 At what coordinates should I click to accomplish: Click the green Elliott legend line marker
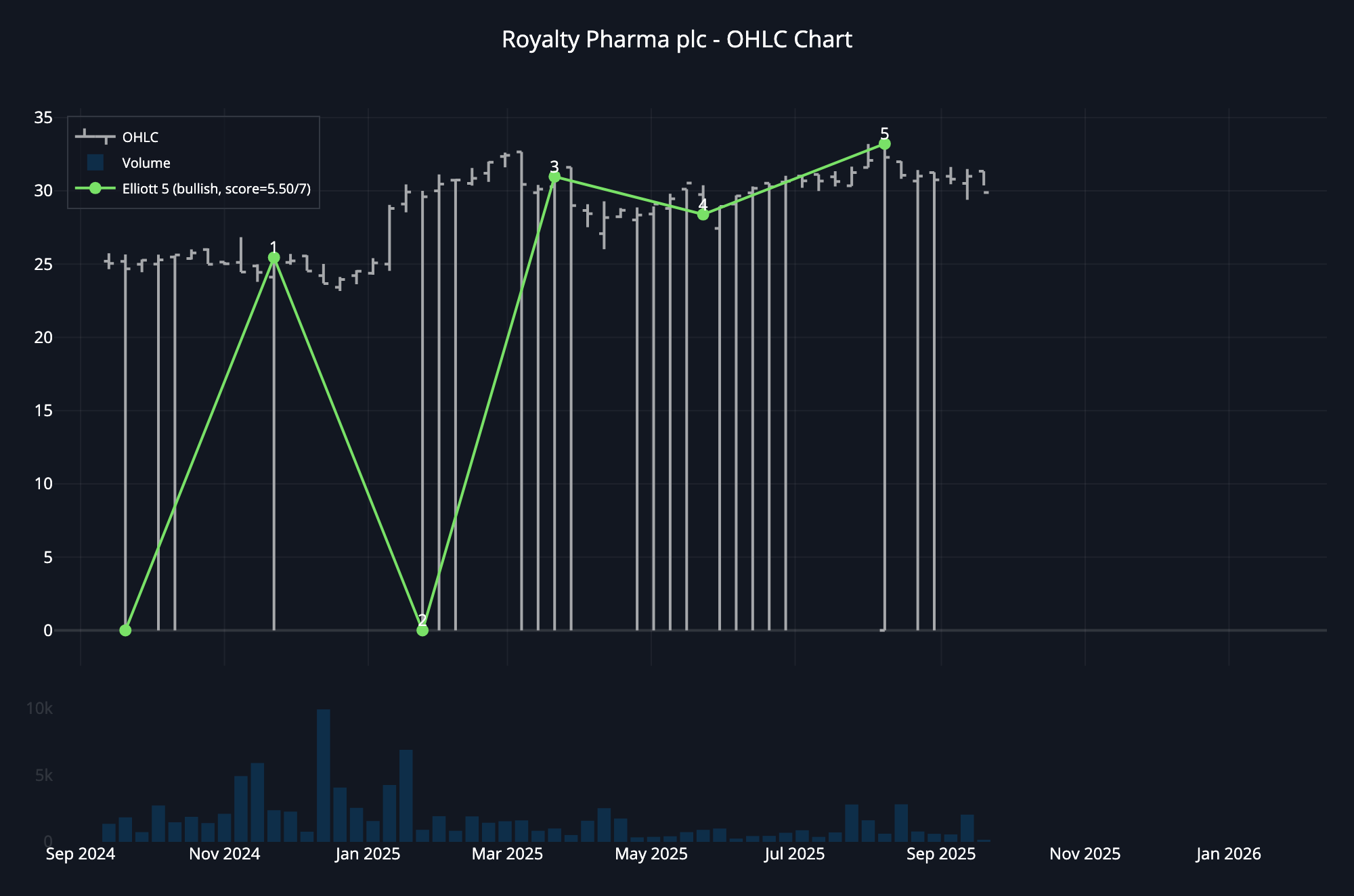pyautogui.click(x=95, y=189)
